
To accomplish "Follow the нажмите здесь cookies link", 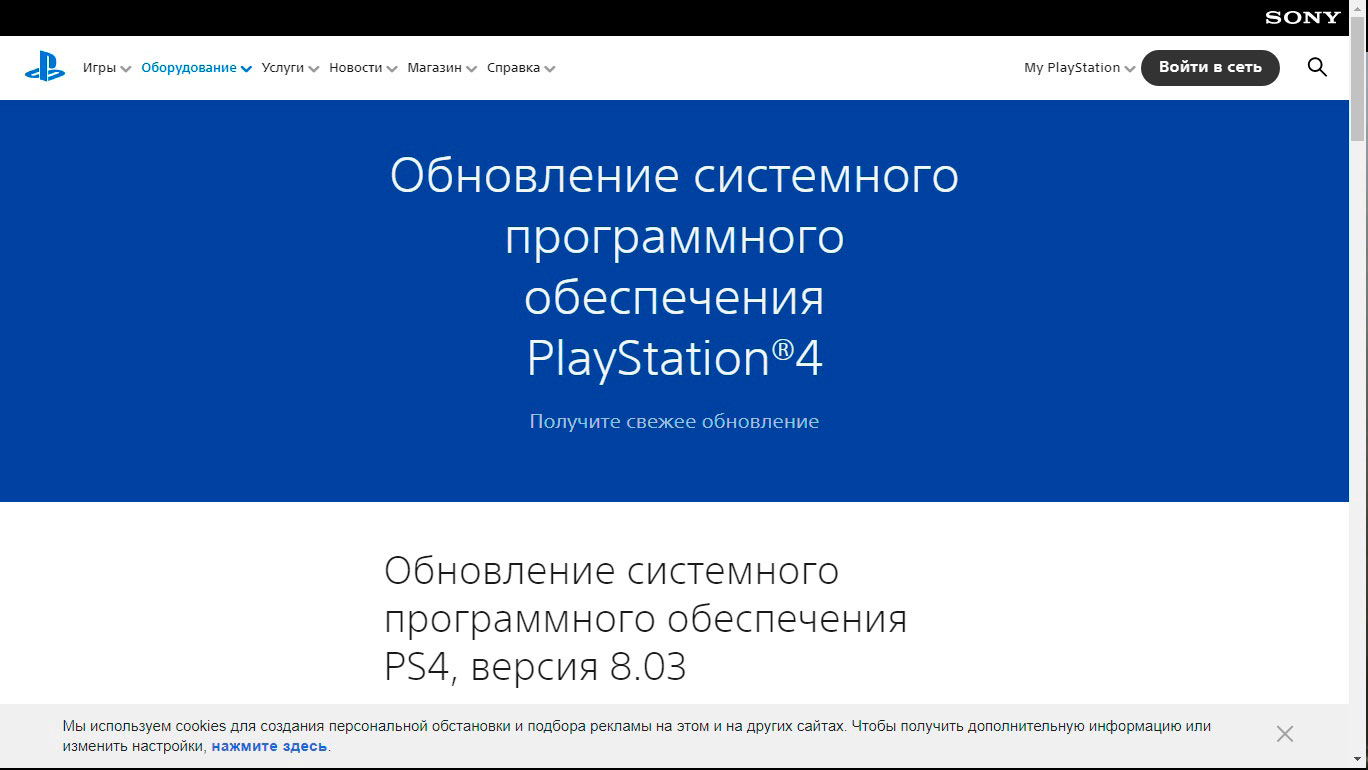I will coord(269,746).
